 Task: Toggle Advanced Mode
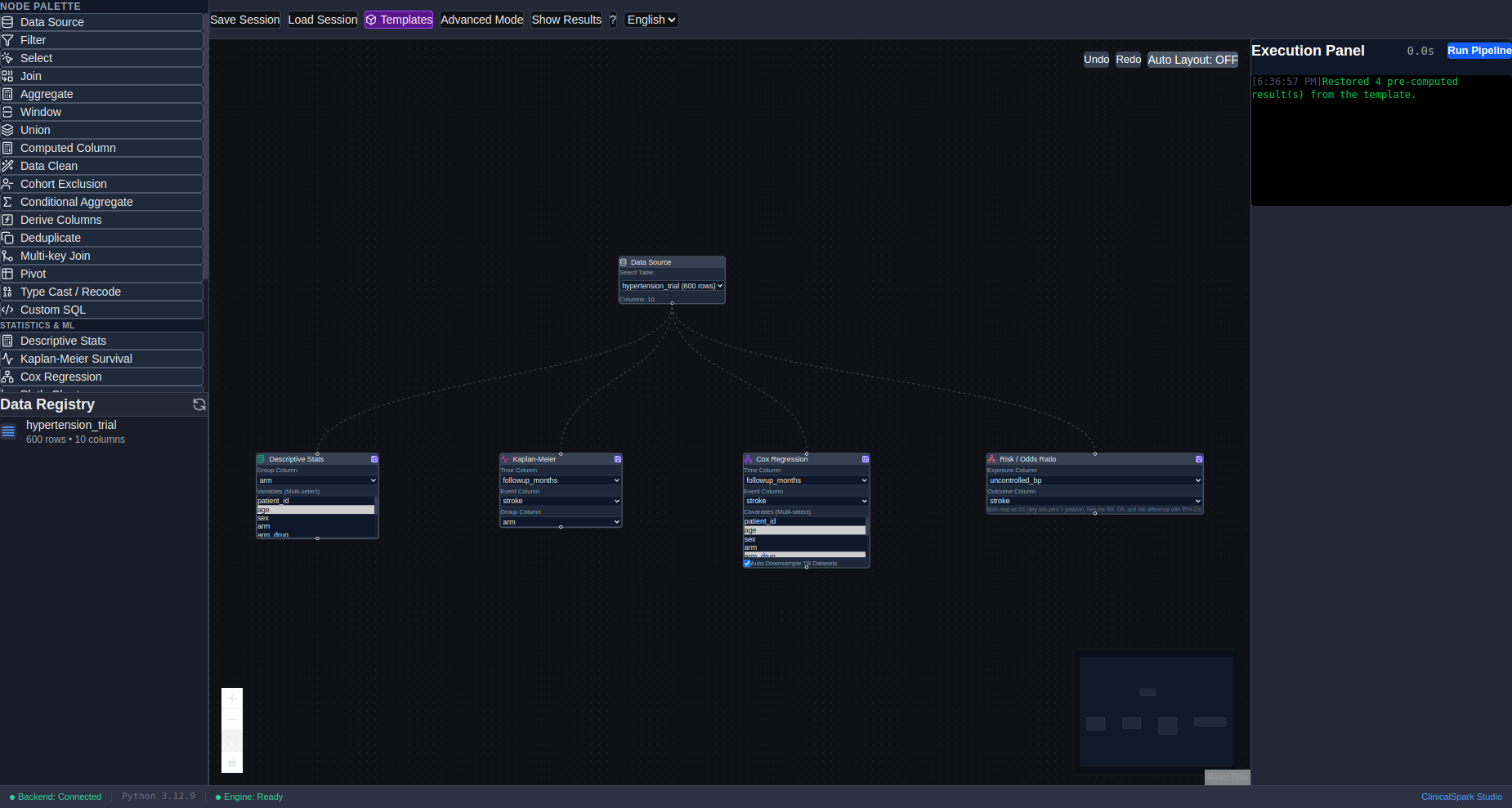[x=481, y=20]
